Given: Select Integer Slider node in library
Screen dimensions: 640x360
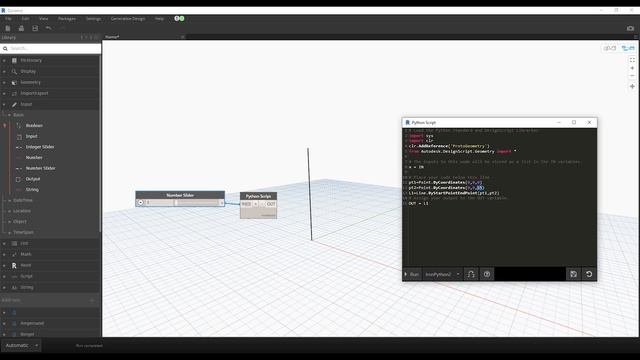Looking at the screenshot, I should click(40, 147).
